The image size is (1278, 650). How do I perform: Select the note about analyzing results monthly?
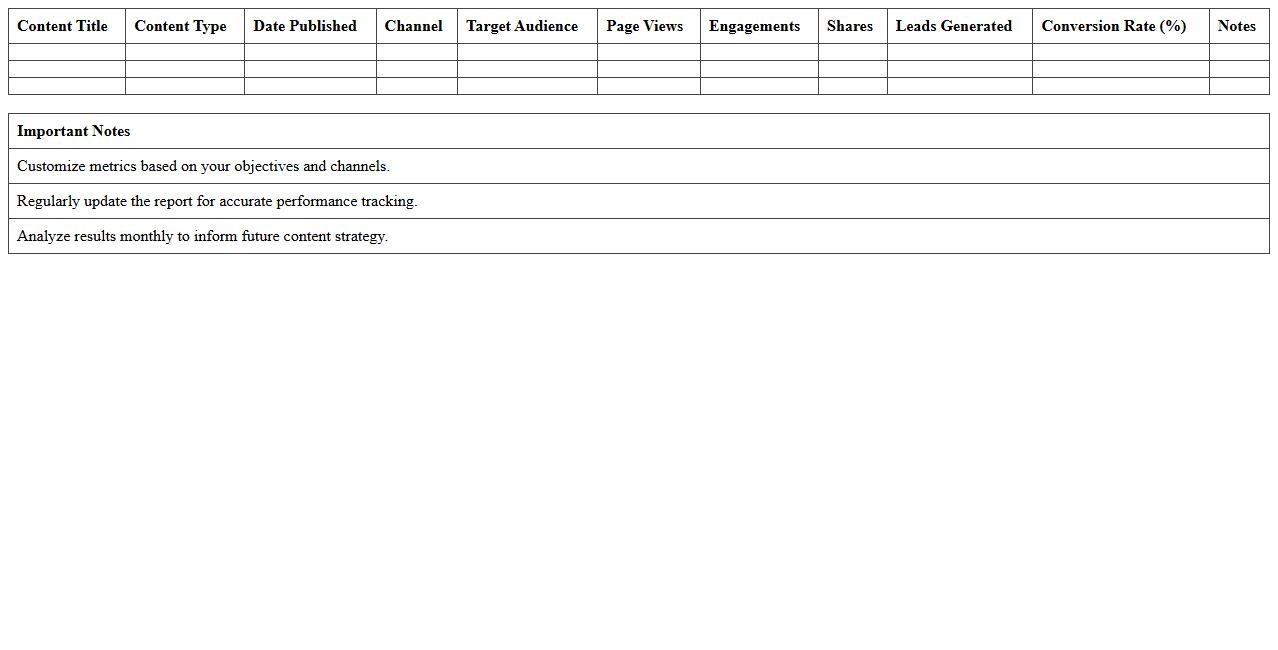[x=201, y=236]
